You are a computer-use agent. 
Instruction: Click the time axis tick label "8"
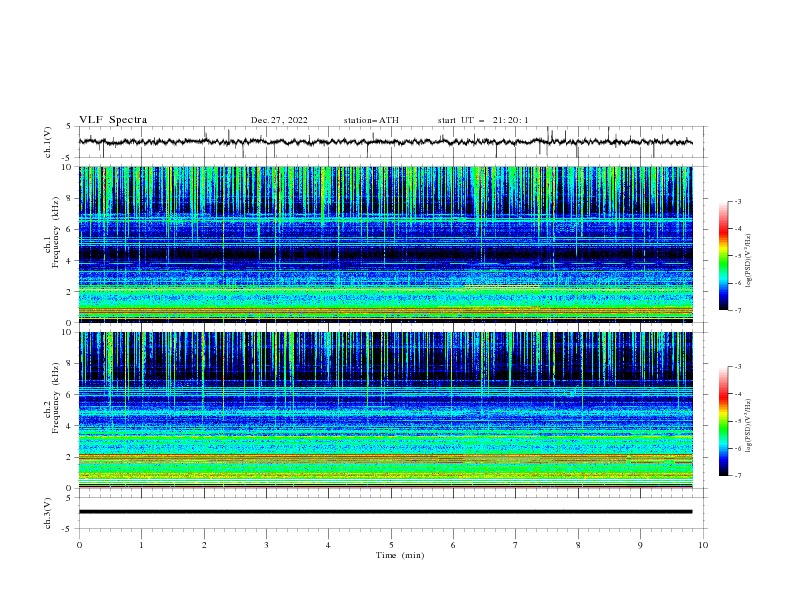pyautogui.click(x=578, y=545)
